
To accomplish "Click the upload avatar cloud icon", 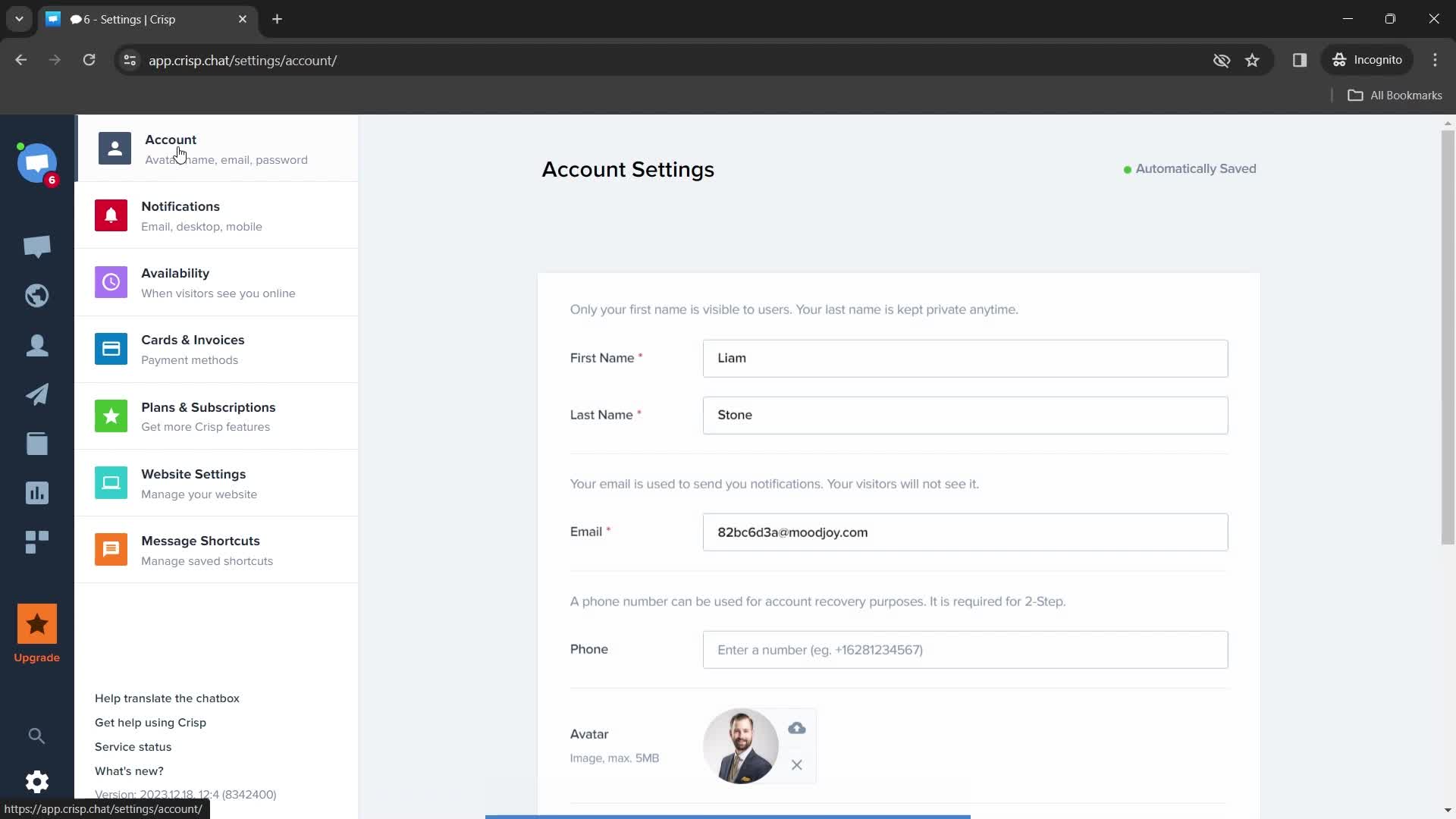I will coord(798,728).
